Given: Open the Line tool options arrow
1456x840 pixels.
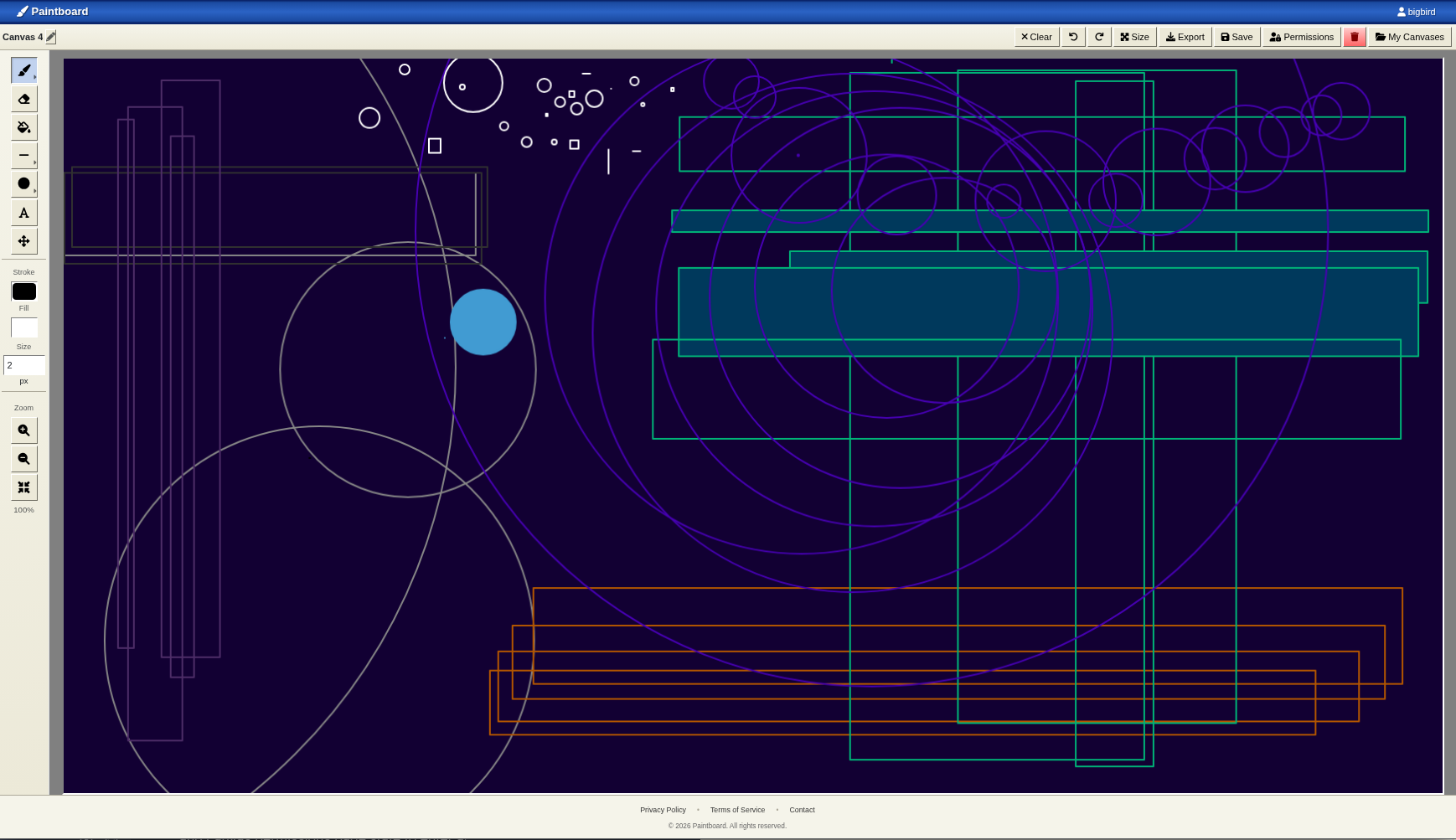Looking at the screenshot, I should pyautogui.click(x=34, y=161).
